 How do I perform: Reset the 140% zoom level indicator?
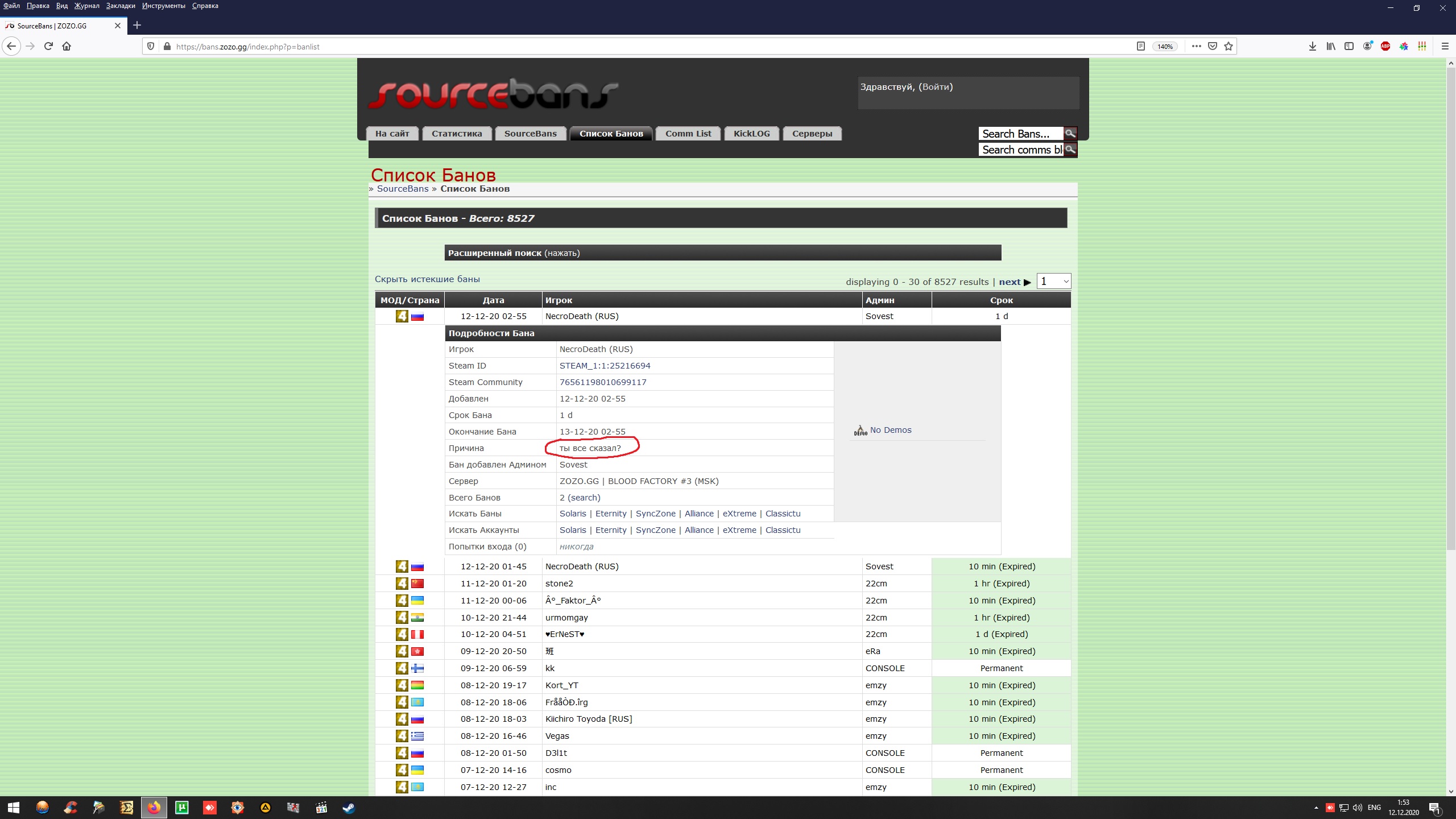pyautogui.click(x=1165, y=46)
